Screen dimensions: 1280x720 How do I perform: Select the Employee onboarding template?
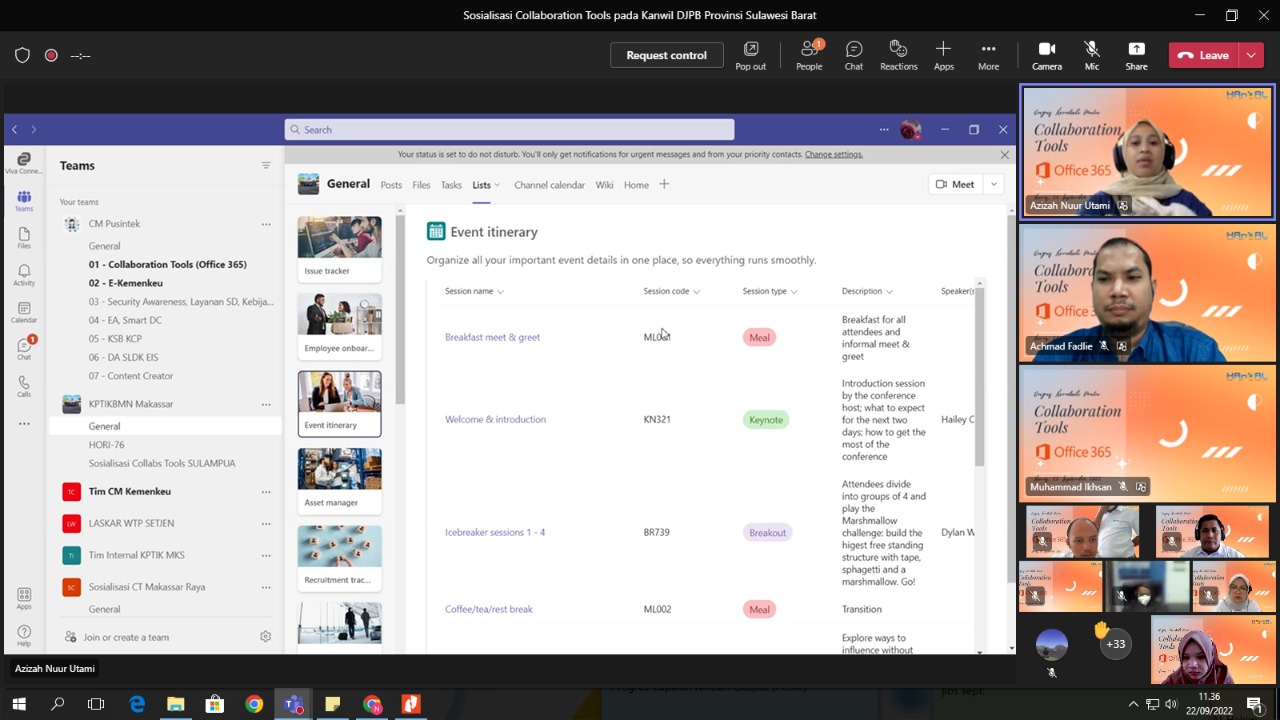click(339, 326)
